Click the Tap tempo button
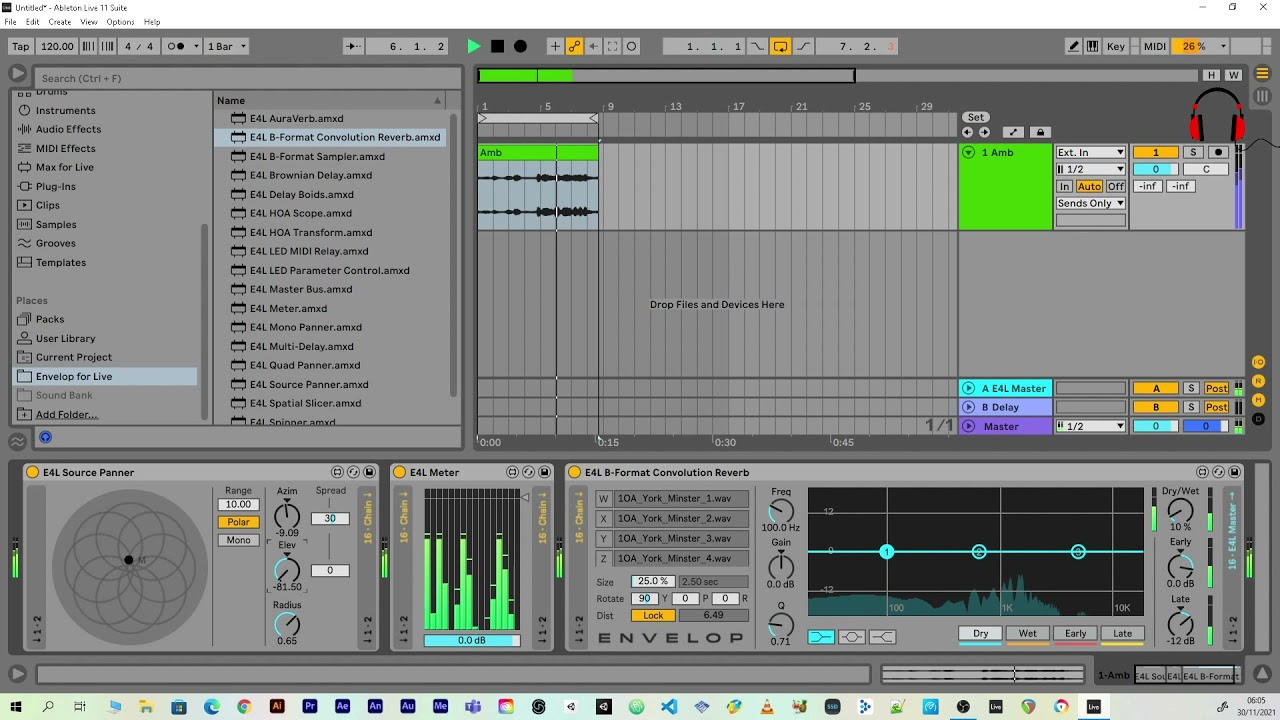 (x=20, y=46)
